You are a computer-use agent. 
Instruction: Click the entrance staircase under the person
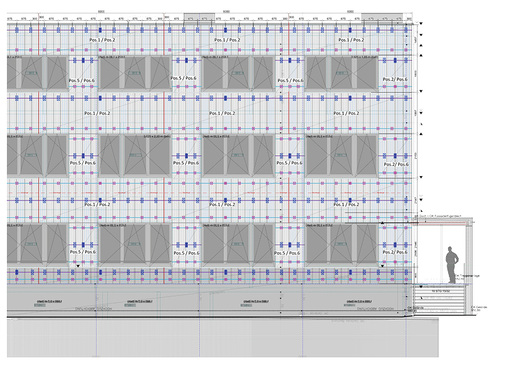pos(439,299)
